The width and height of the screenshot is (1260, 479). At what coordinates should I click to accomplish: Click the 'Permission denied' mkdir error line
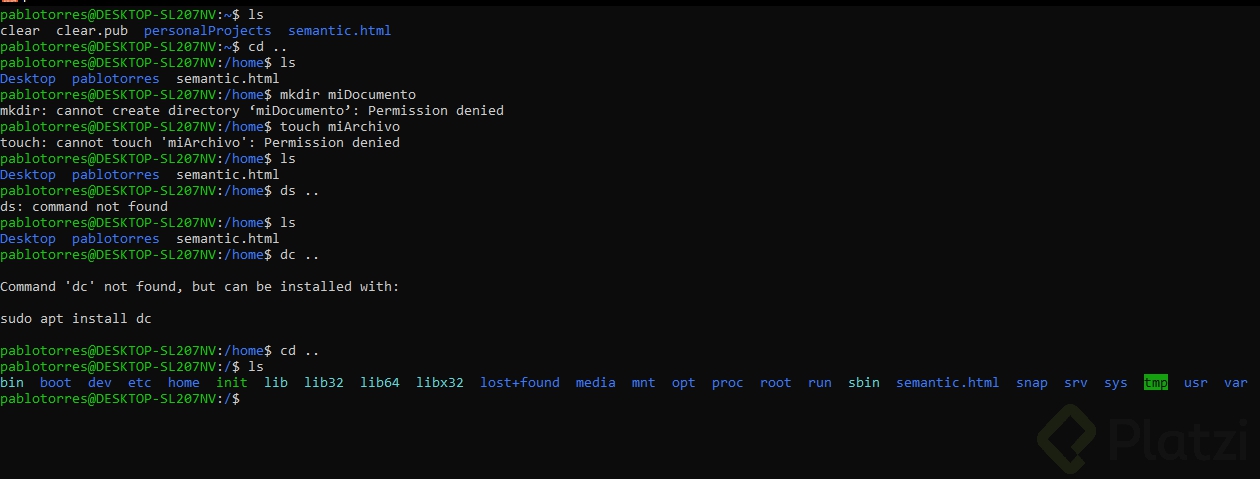click(252, 111)
